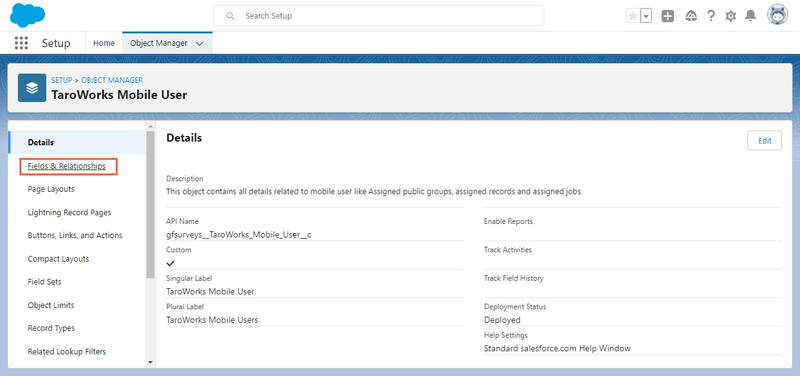Open the App Launcher dots grid
800x376 pixels.
coord(21,43)
